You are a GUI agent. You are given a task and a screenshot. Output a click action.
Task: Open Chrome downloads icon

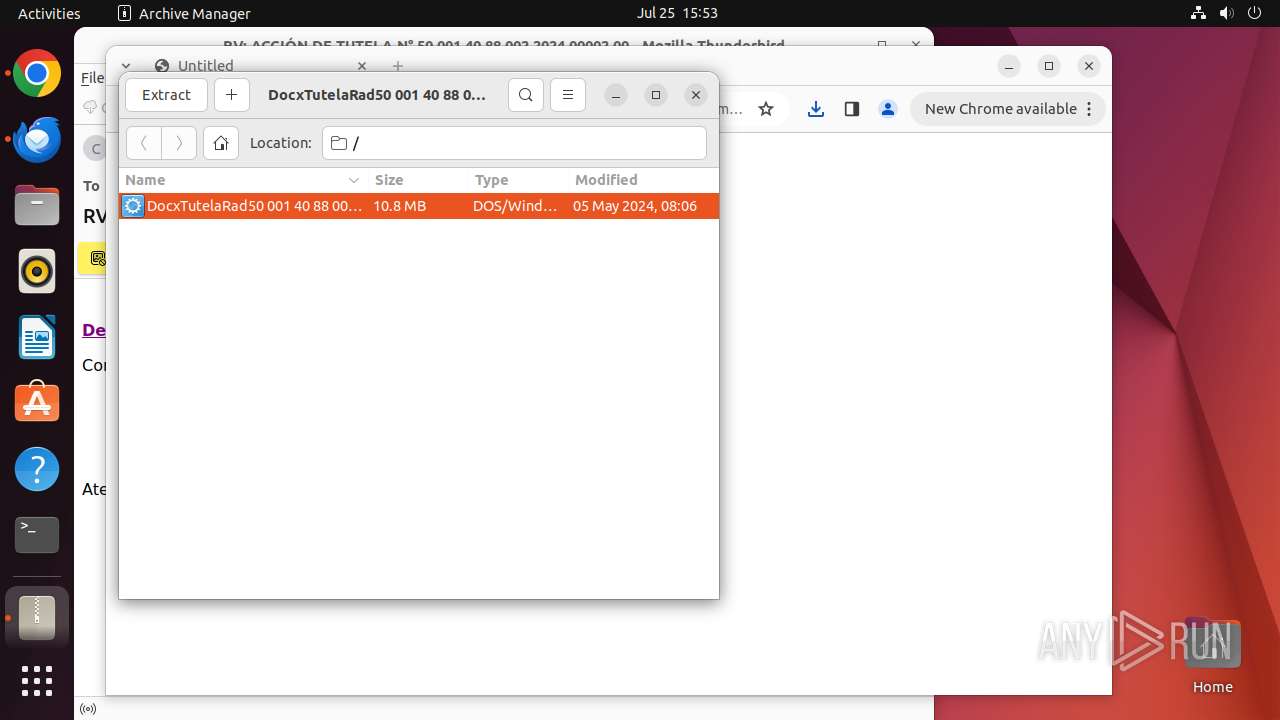tap(816, 109)
